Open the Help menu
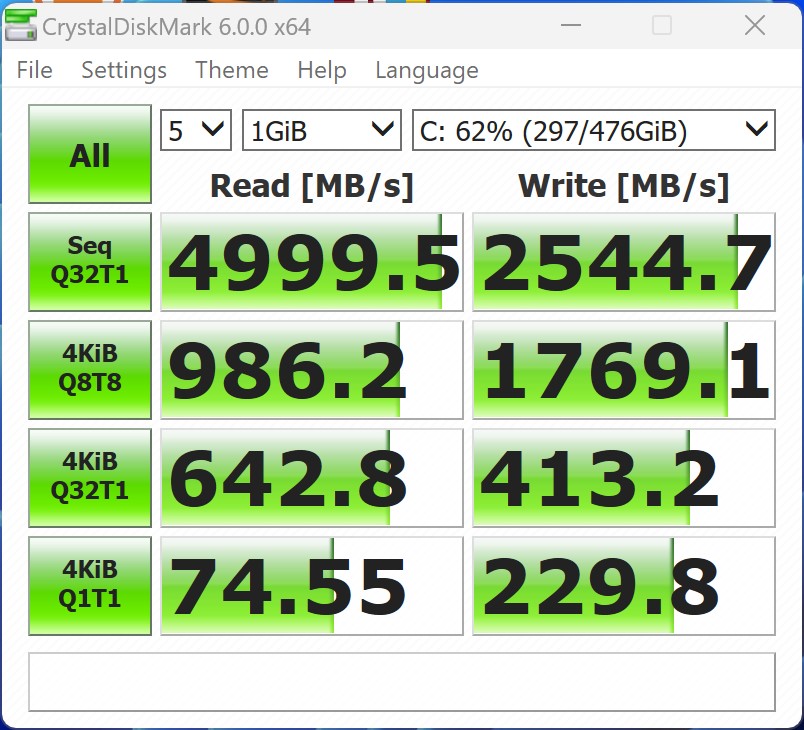The image size is (804, 730). point(322,70)
